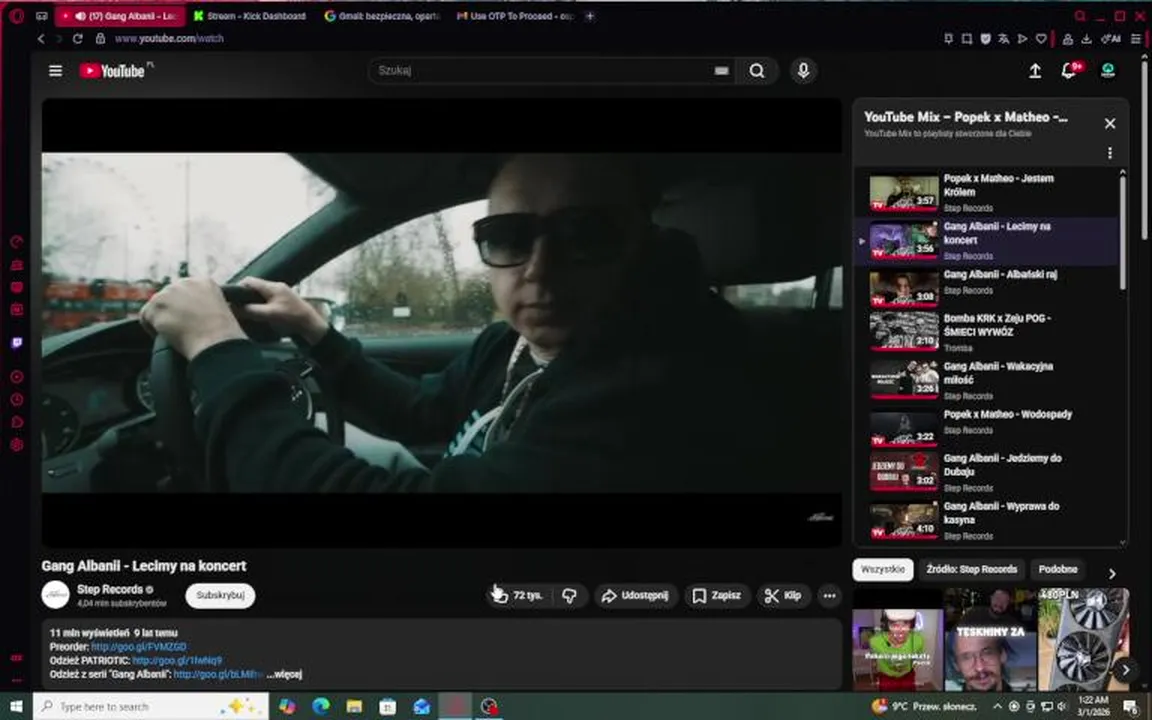1152x720 pixels.
Task: Open the browser translate icon
Action: [1004, 38]
